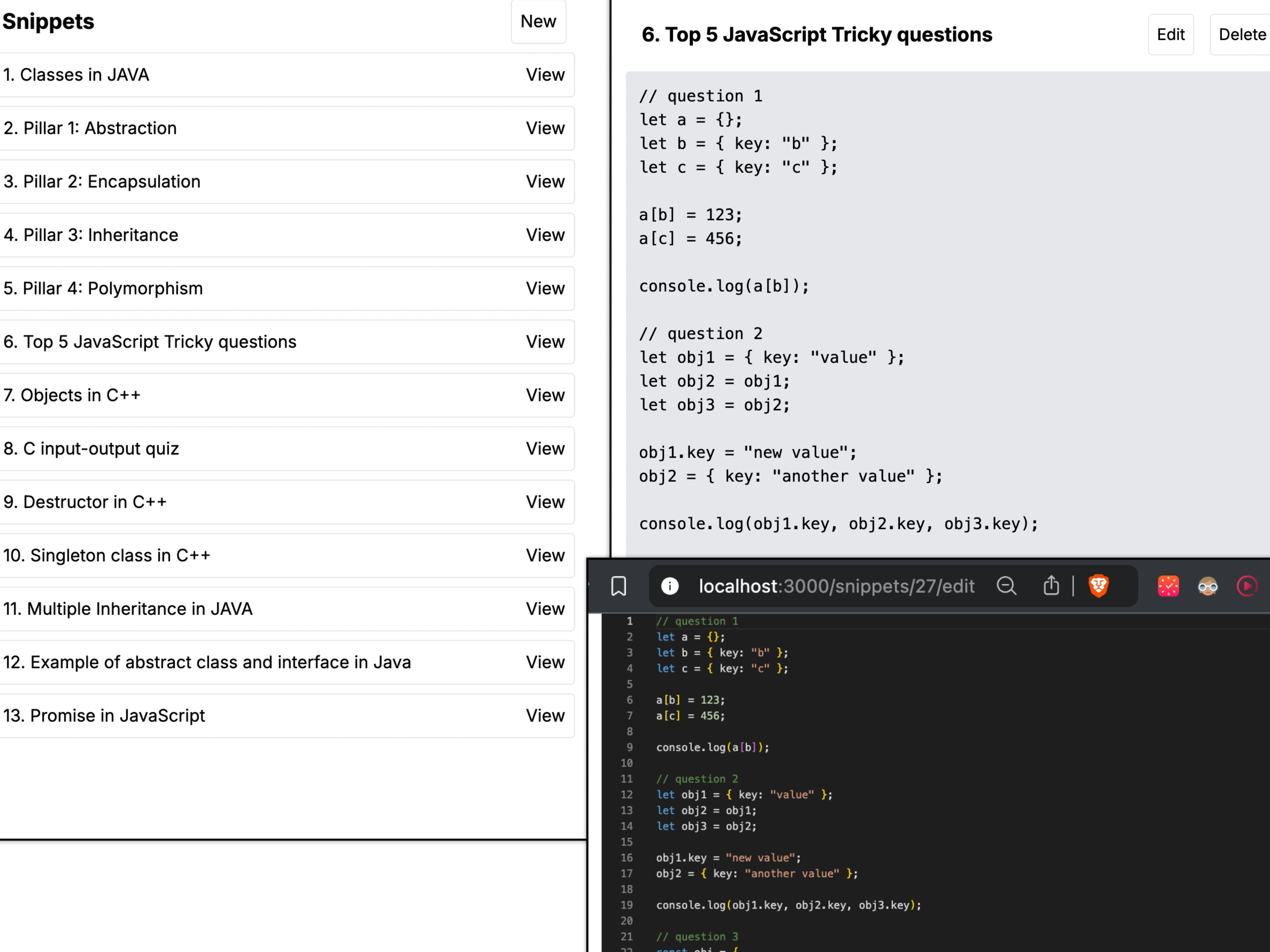1270x952 pixels.
Task: Click the zoom out magnifier icon
Action: tap(1006, 586)
